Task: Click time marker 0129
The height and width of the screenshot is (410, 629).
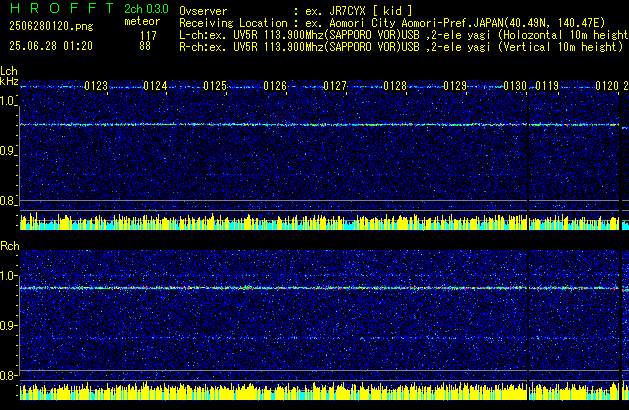Action: [x=455, y=86]
